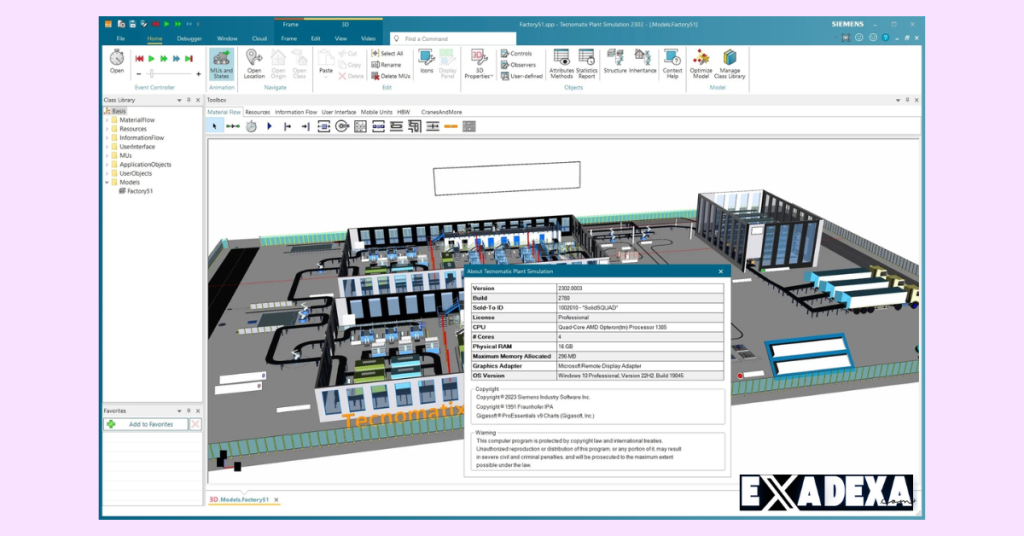
Task: Show the Inheritance view
Action: coord(643,61)
